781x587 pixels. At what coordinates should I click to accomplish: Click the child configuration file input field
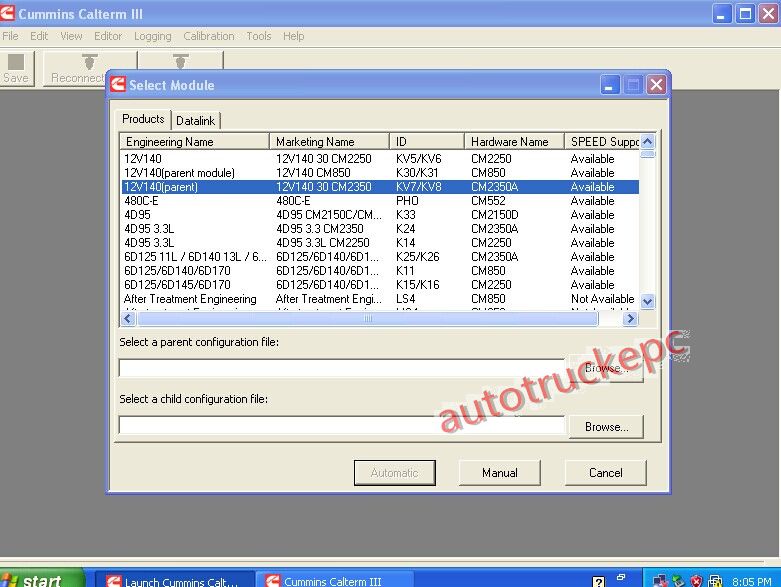(342, 425)
